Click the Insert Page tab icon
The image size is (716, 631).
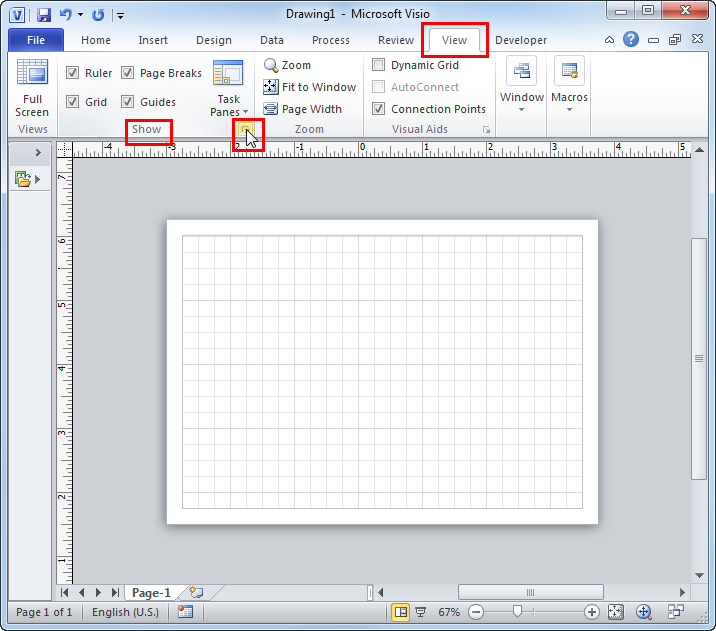196,593
